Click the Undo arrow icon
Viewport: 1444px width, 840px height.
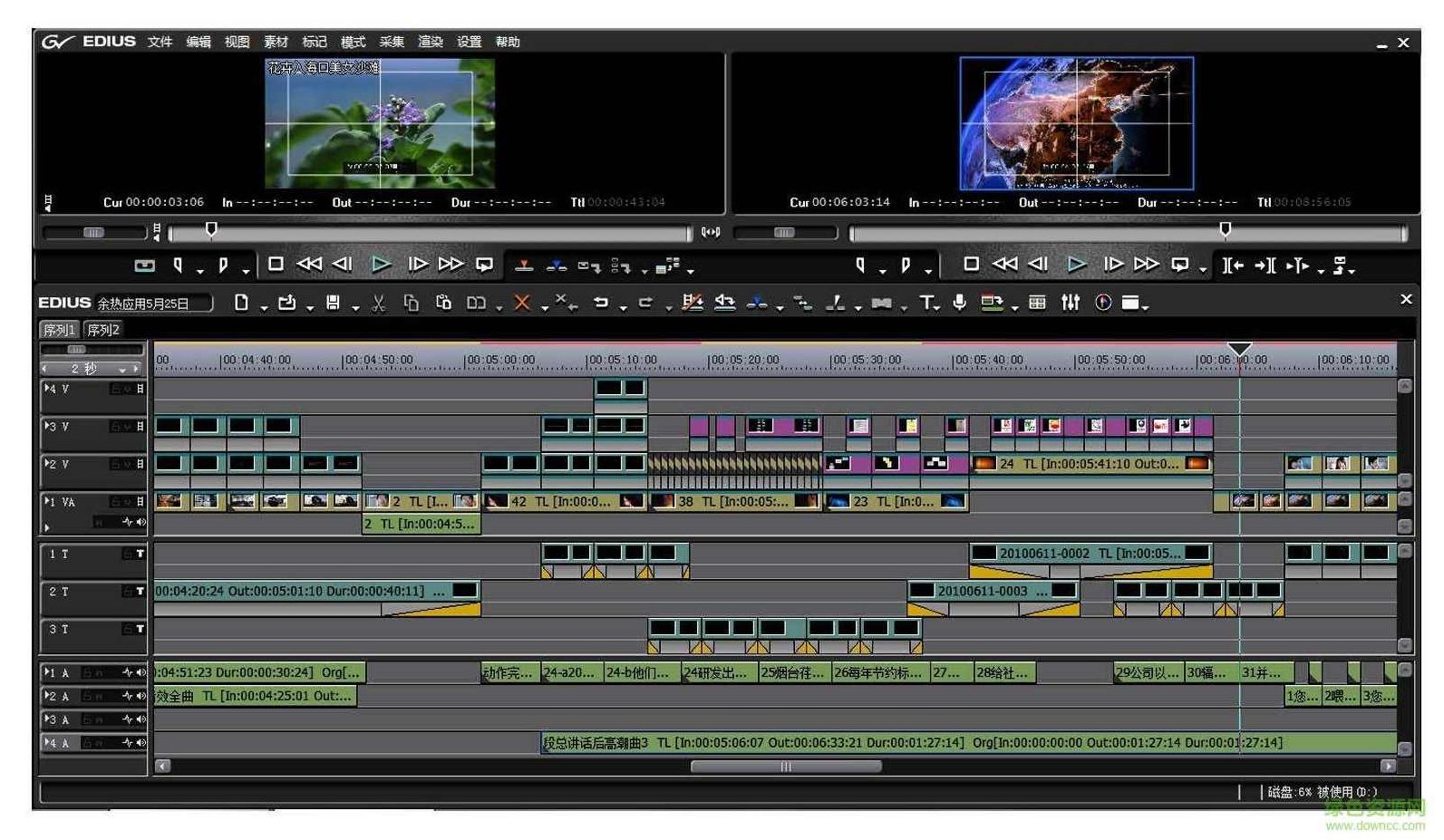point(601,303)
